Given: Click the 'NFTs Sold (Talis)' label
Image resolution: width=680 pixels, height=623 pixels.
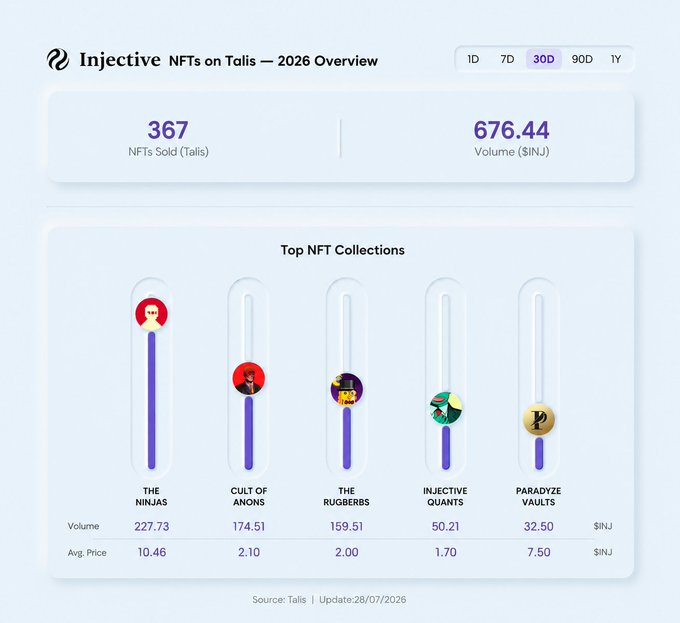Looking at the screenshot, I should [168, 152].
